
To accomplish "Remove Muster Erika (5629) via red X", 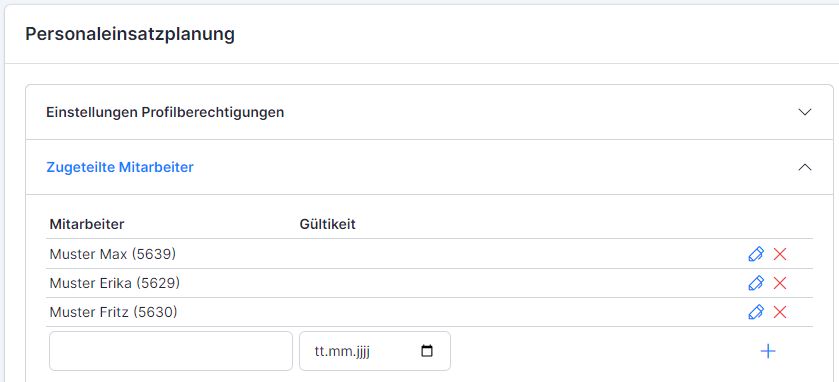I will (x=780, y=283).
